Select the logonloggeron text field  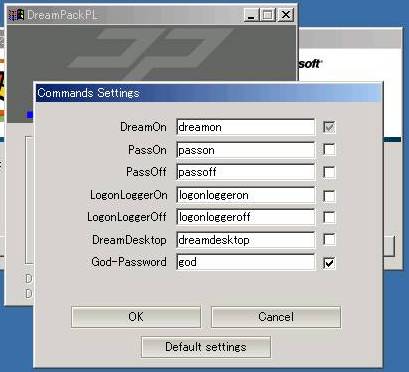(246, 195)
